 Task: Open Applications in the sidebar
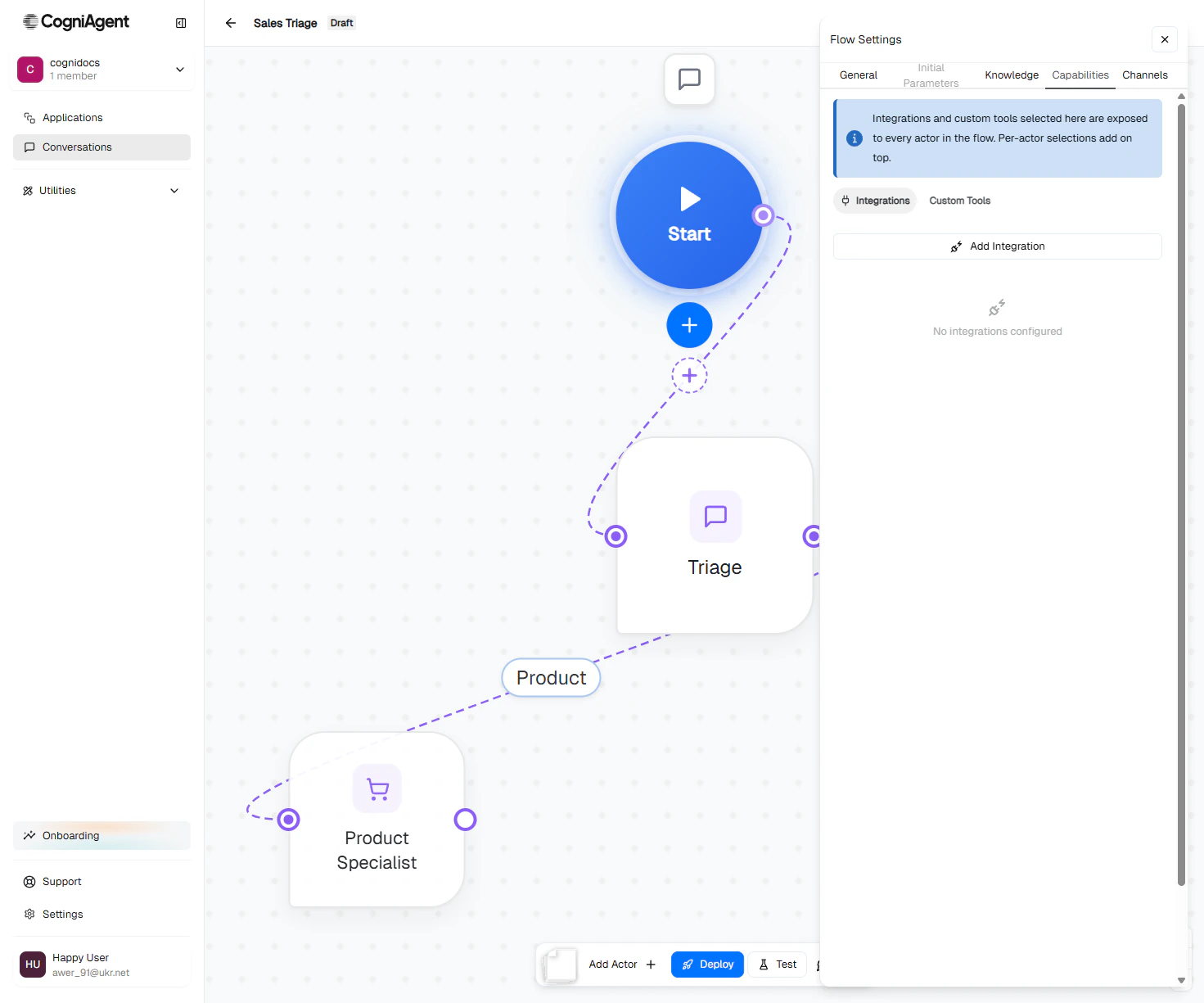point(101,118)
